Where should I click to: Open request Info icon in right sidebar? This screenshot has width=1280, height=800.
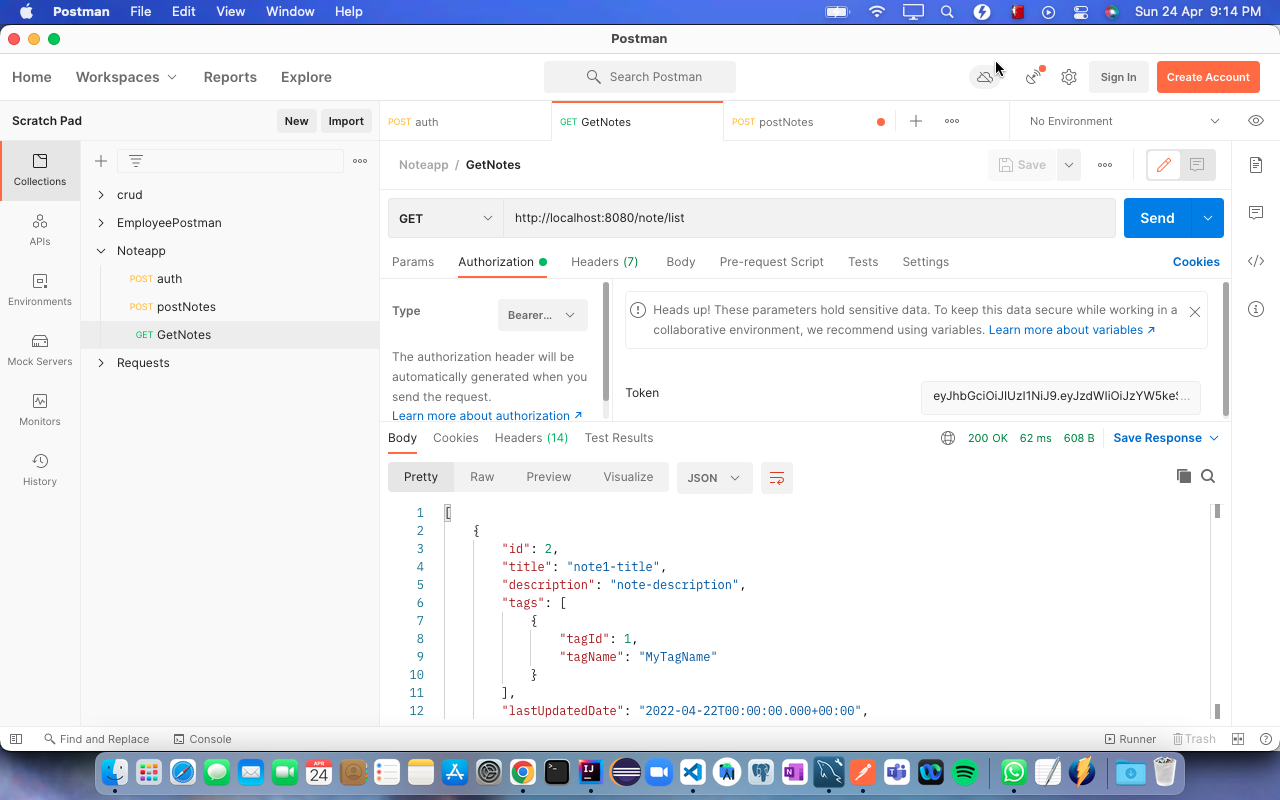[1256, 309]
